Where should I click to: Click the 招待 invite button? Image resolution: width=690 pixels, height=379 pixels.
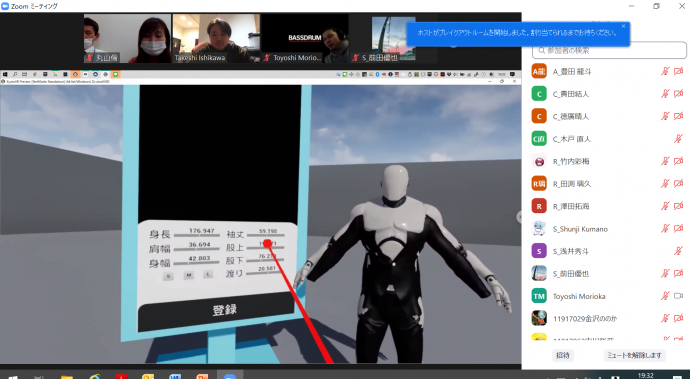coord(563,355)
